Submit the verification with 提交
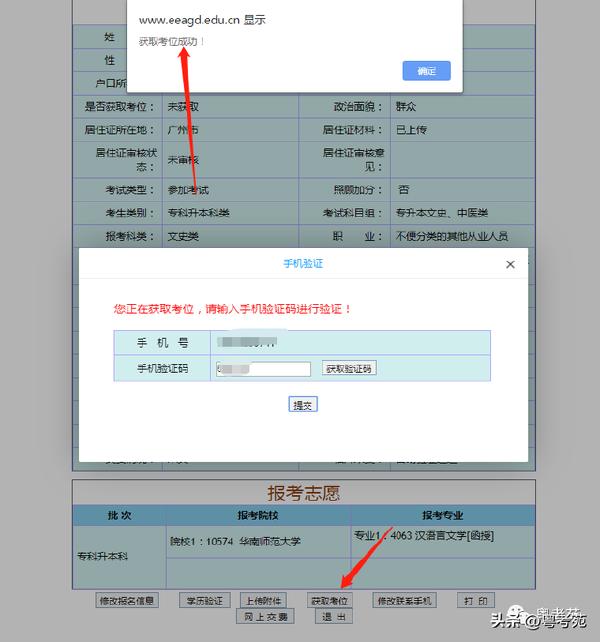600x642 pixels. tap(303, 405)
